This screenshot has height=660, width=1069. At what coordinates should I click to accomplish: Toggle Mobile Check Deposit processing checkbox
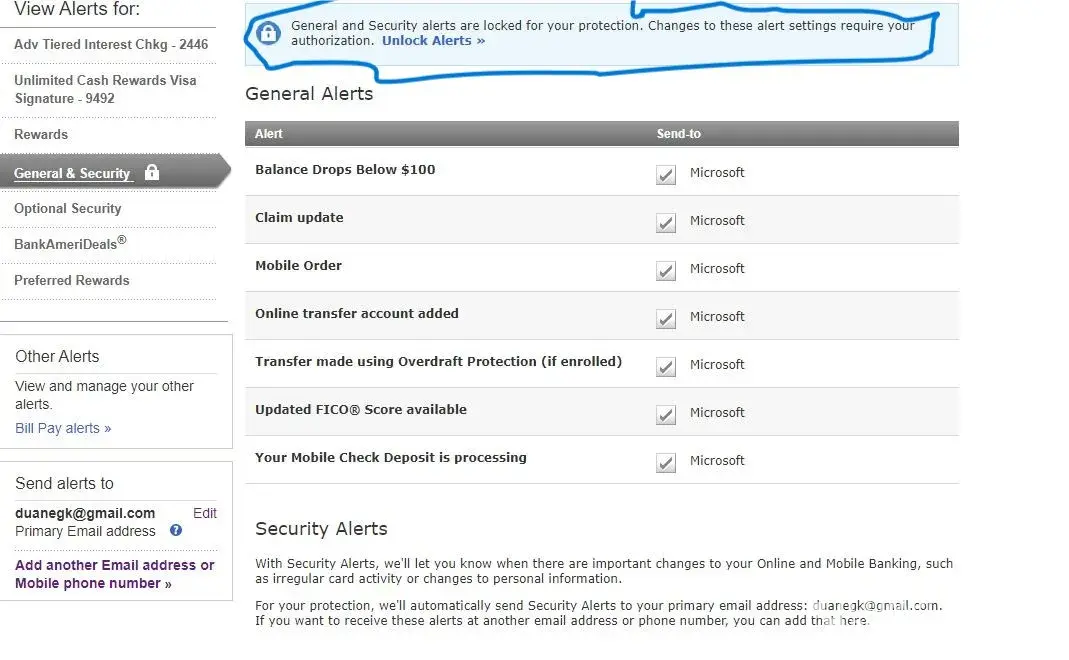click(x=666, y=462)
